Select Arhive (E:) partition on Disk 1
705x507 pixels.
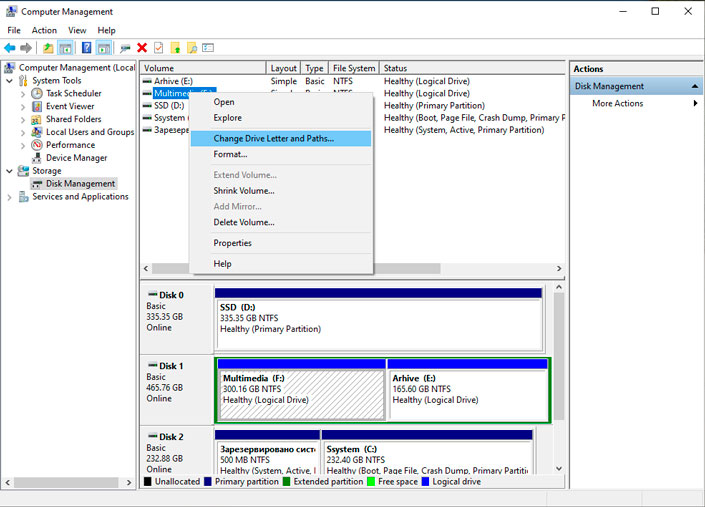(468, 390)
